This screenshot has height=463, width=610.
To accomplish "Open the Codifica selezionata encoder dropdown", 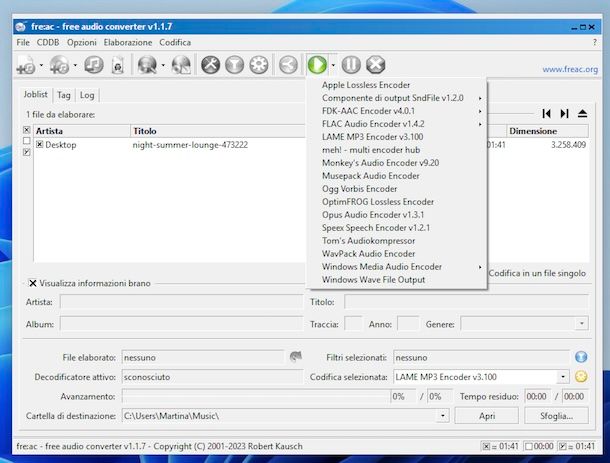I will (x=563, y=377).
